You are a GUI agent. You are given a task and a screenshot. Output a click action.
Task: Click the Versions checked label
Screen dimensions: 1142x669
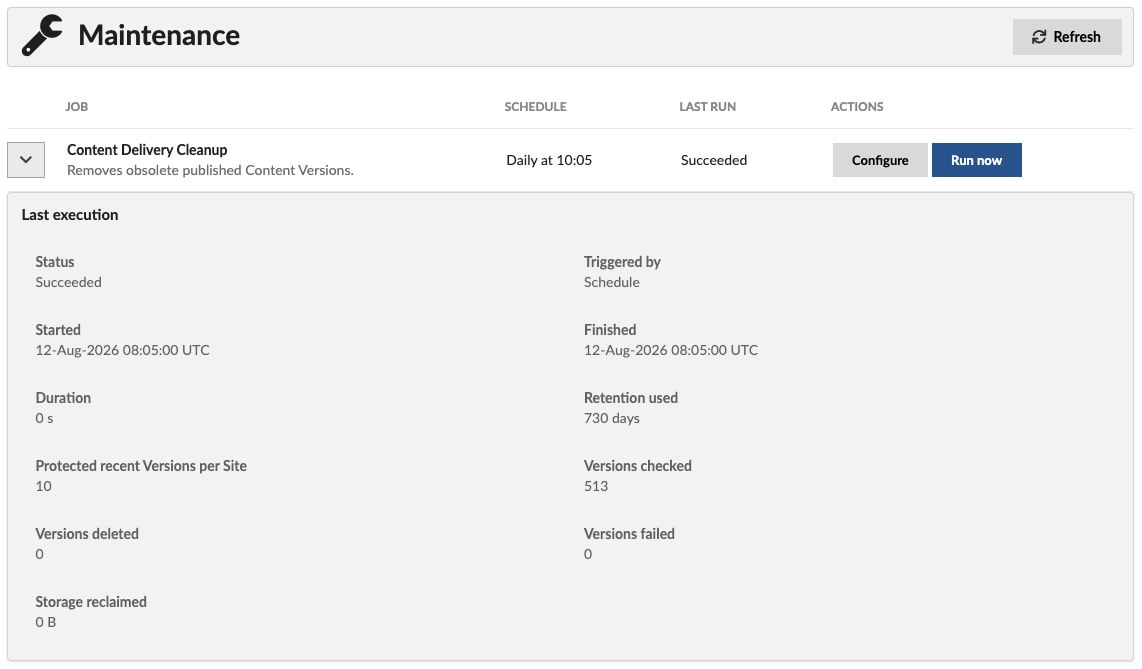(x=638, y=466)
